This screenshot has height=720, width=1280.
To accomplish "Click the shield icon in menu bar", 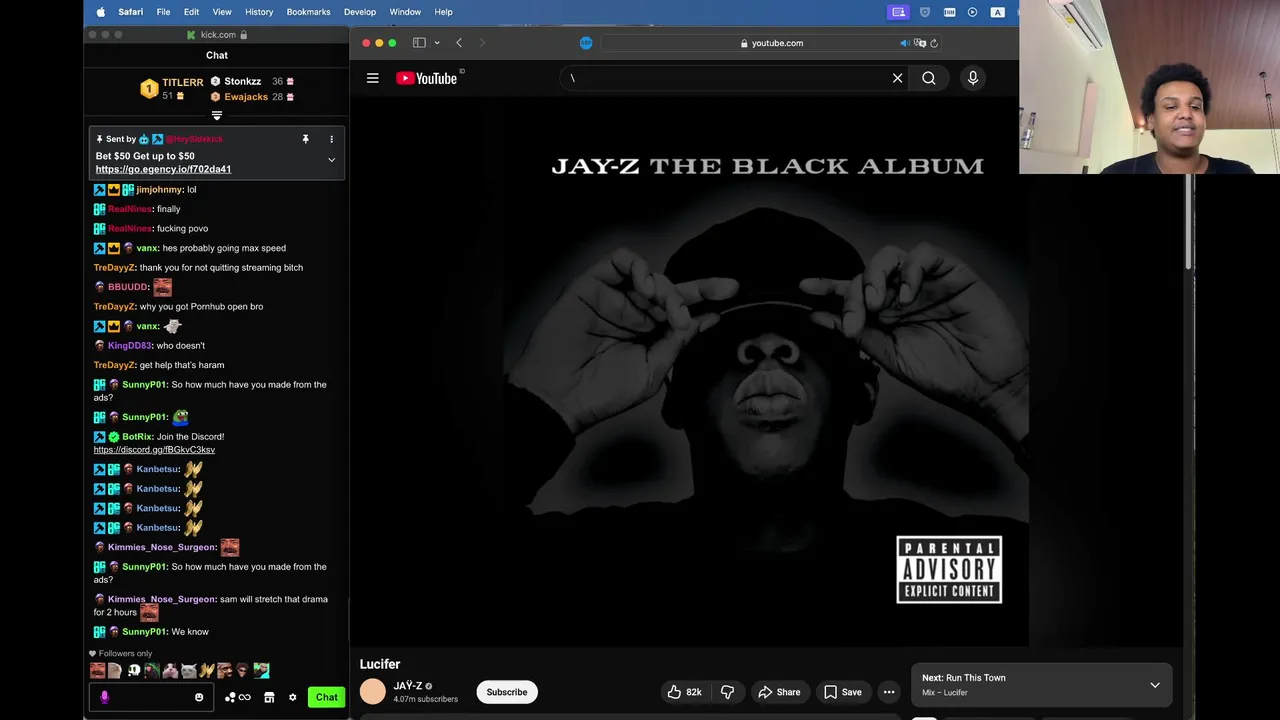I will tap(925, 12).
